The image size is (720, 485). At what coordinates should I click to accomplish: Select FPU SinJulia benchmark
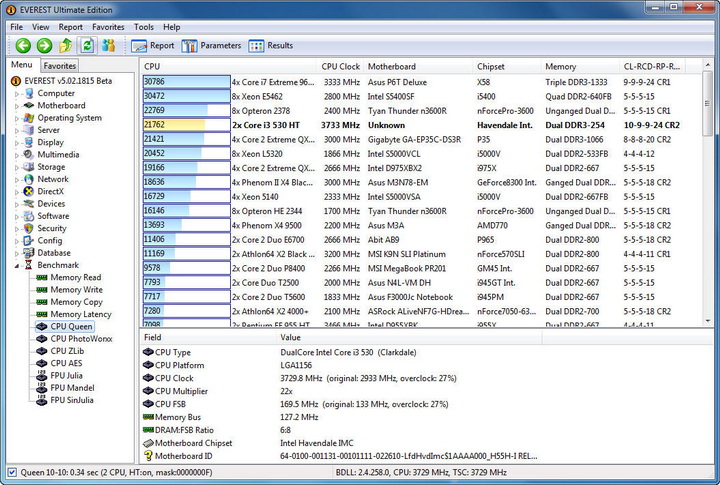coord(72,400)
